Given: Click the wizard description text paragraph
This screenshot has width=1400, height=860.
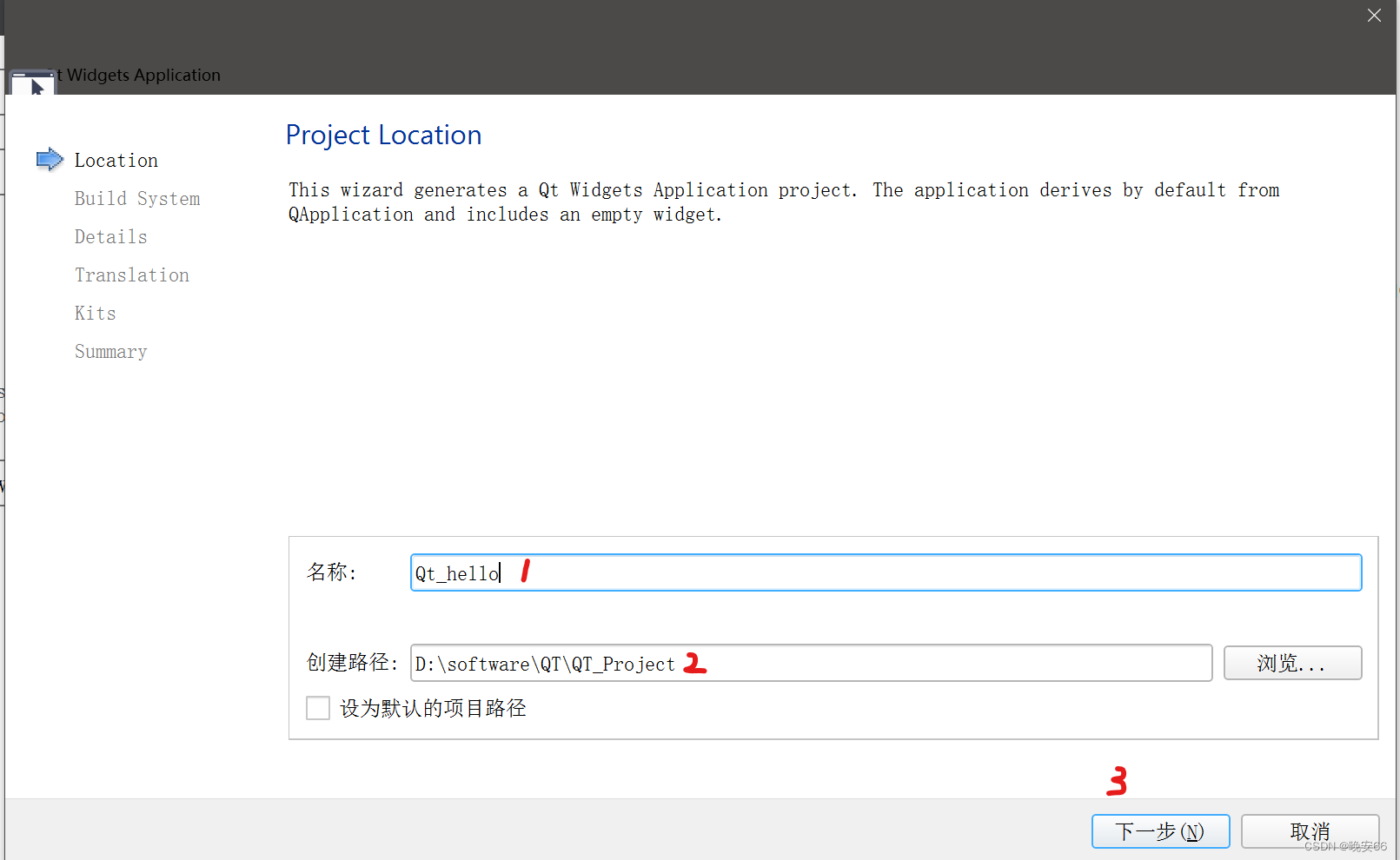Looking at the screenshot, I should pyautogui.click(x=784, y=202).
